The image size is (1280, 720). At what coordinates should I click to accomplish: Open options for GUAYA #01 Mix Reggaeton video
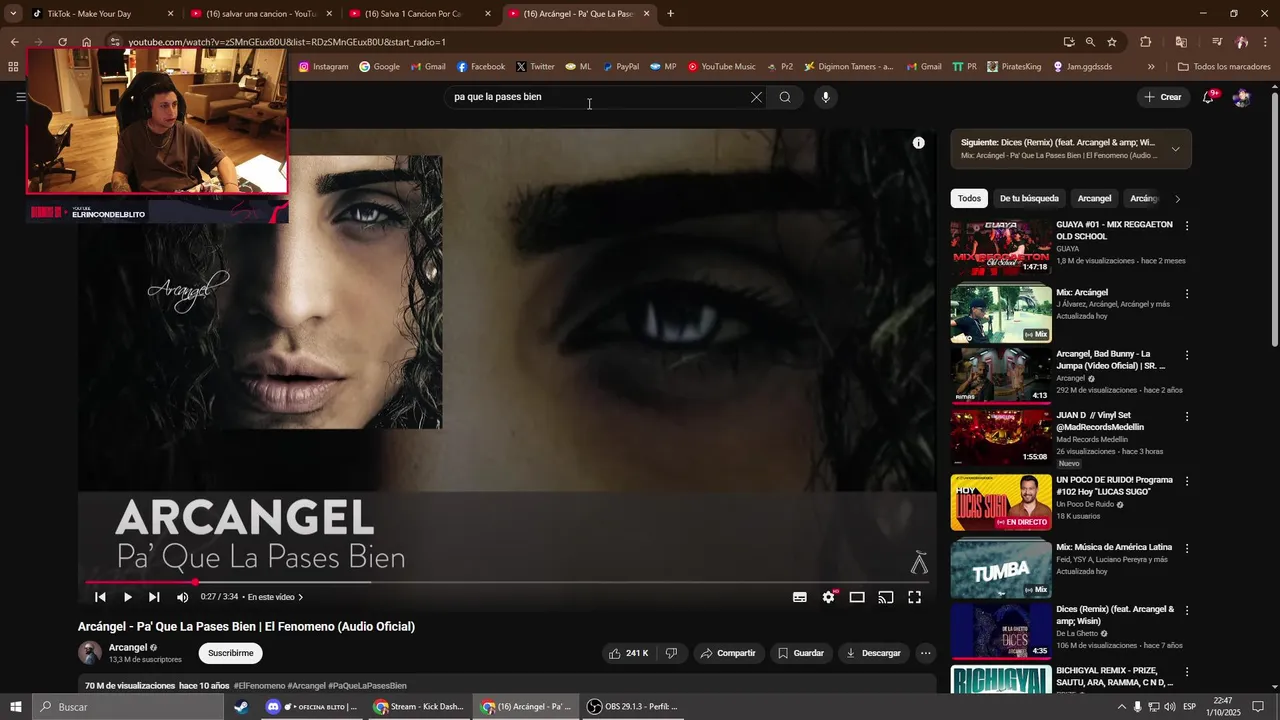(x=1187, y=226)
